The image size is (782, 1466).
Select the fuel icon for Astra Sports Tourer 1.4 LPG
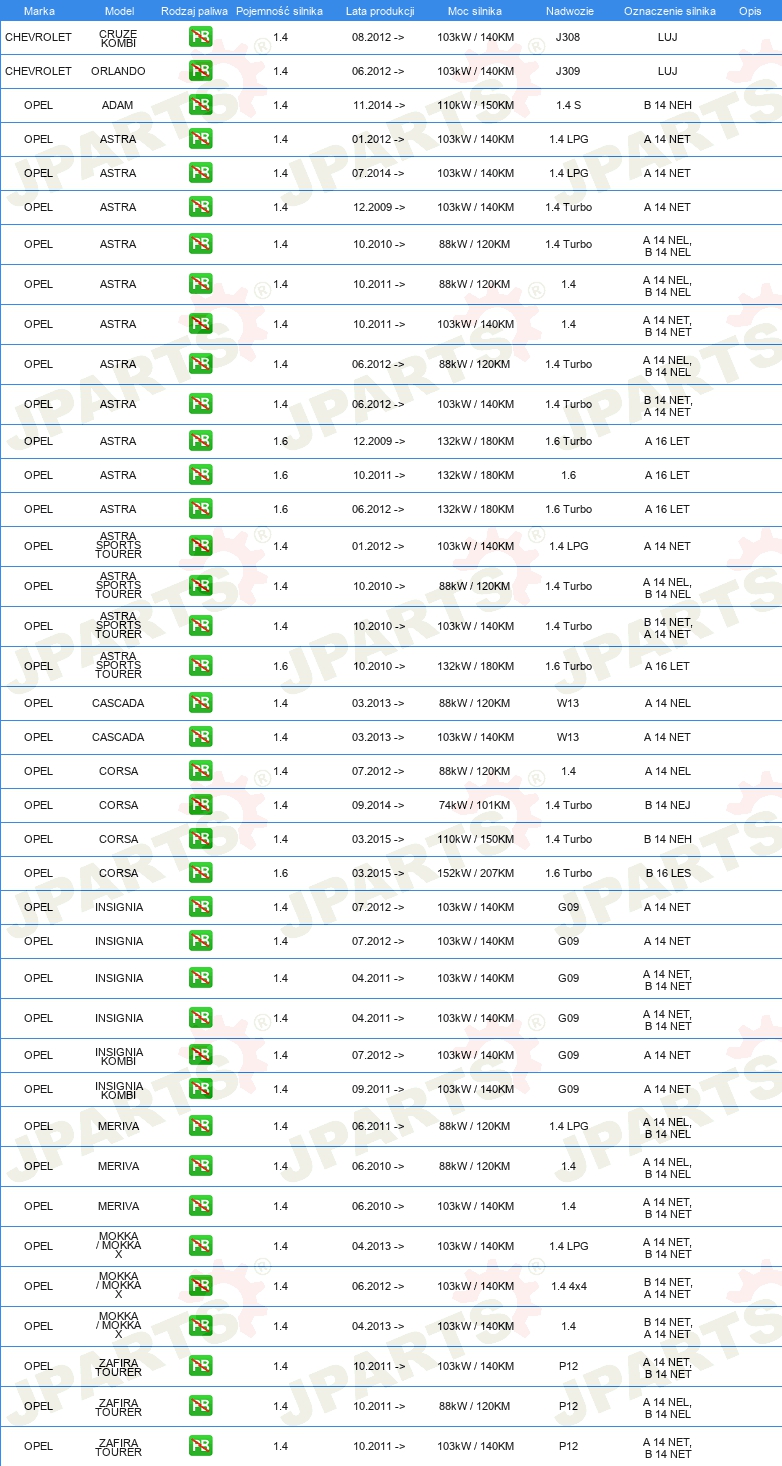(x=200, y=546)
